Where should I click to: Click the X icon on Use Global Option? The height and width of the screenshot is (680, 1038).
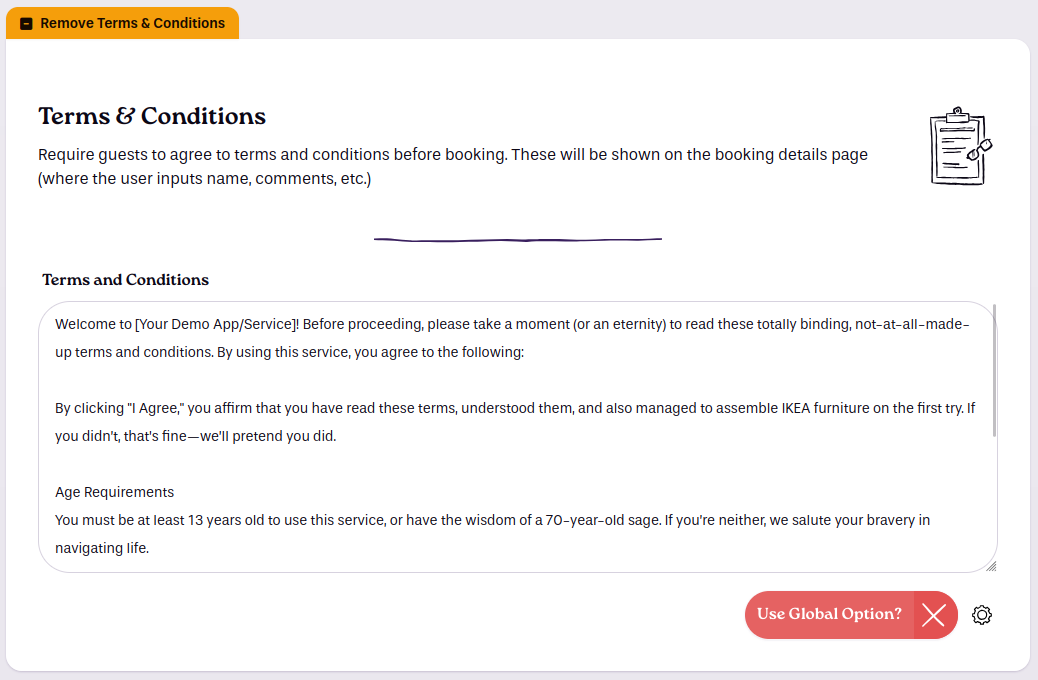click(934, 615)
